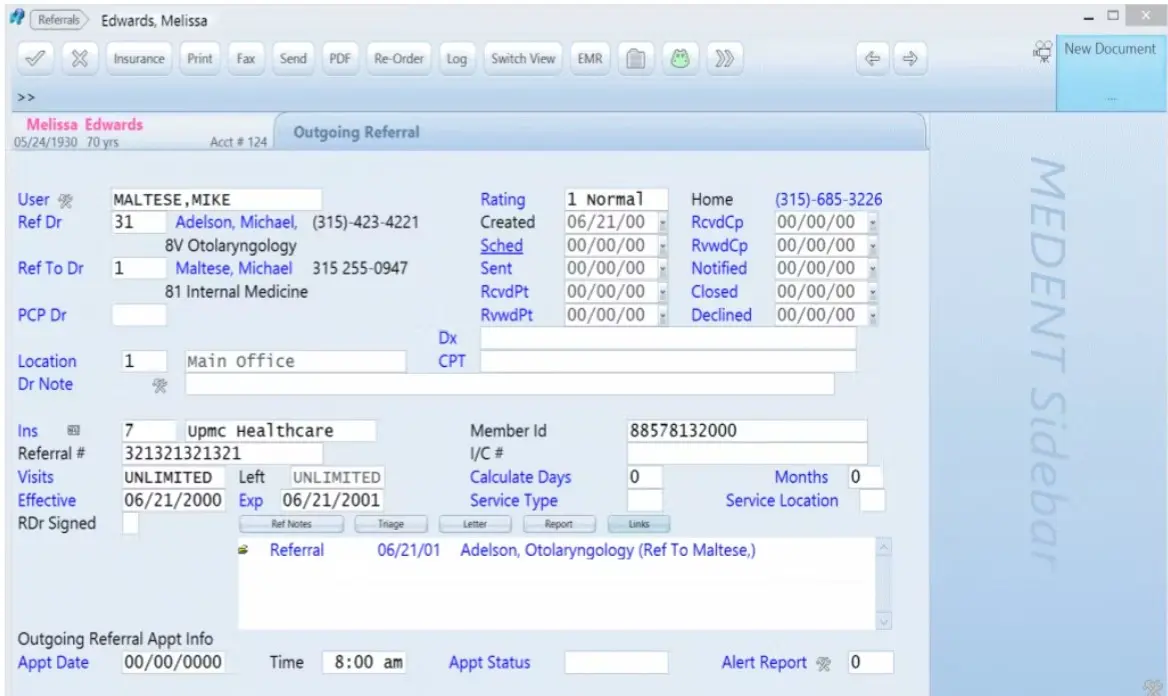Open the EMR from the toolbar
Screen dimensions: 1168x696
pos(589,58)
